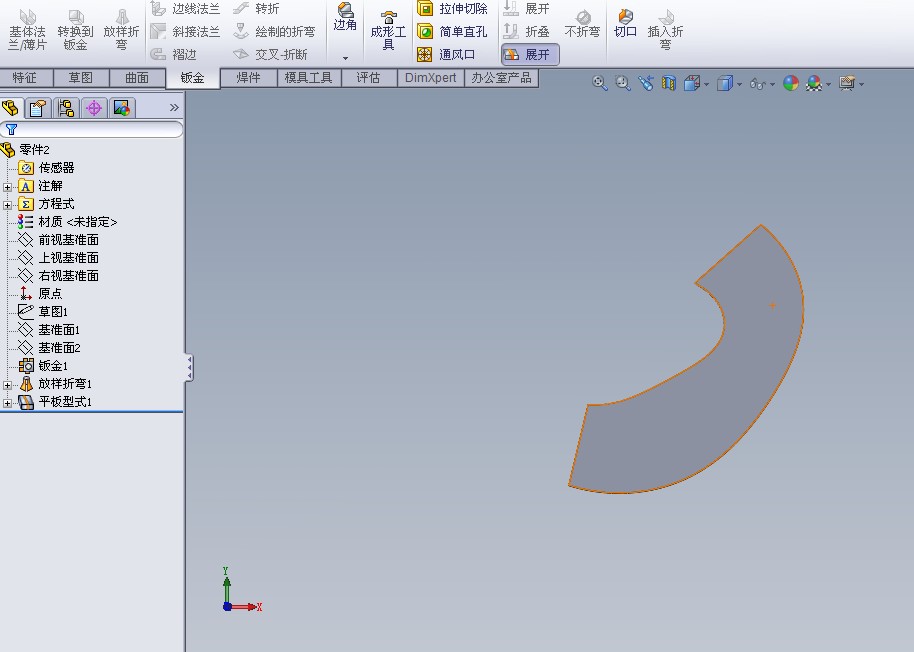Open the 办公室产品 tab
The height and width of the screenshot is (652, 914).
(501, 77)
